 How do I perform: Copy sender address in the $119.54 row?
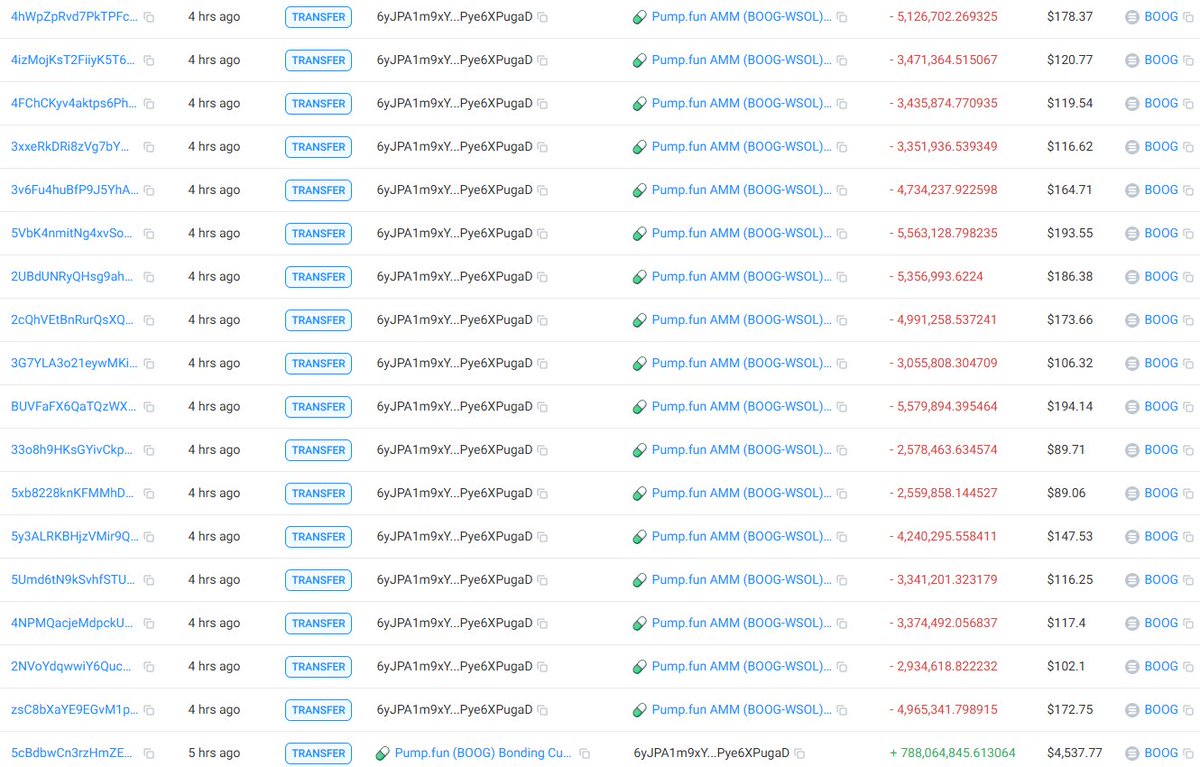coord(542,104)
